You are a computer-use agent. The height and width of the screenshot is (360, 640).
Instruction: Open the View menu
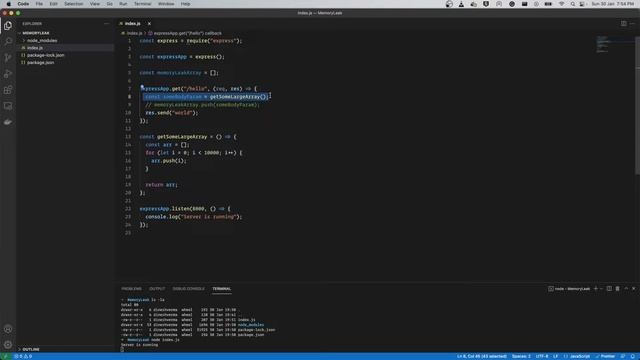(x=95, y=4)
